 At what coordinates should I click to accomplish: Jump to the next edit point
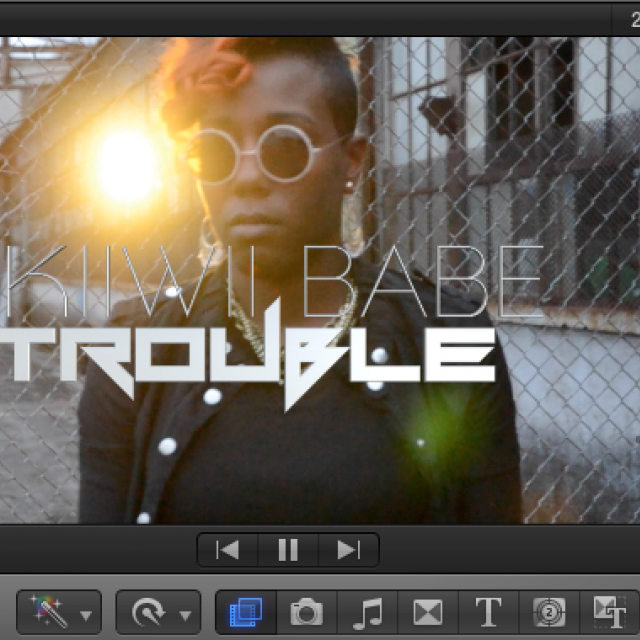tap(349, 550)
